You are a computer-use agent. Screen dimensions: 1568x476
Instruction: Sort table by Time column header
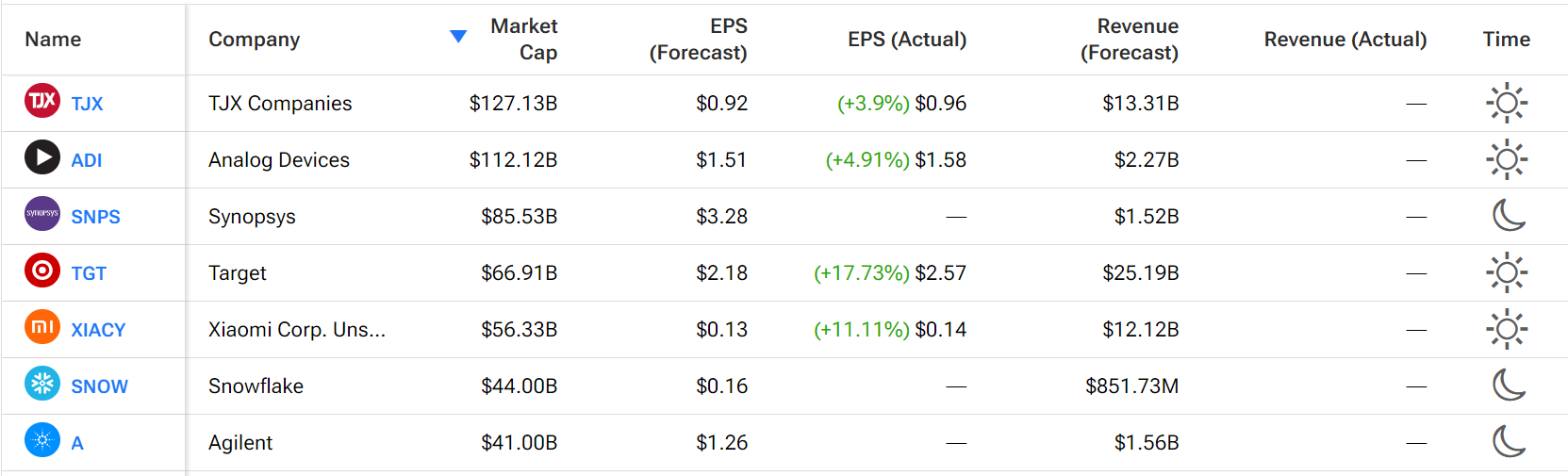click(1507, 40)
